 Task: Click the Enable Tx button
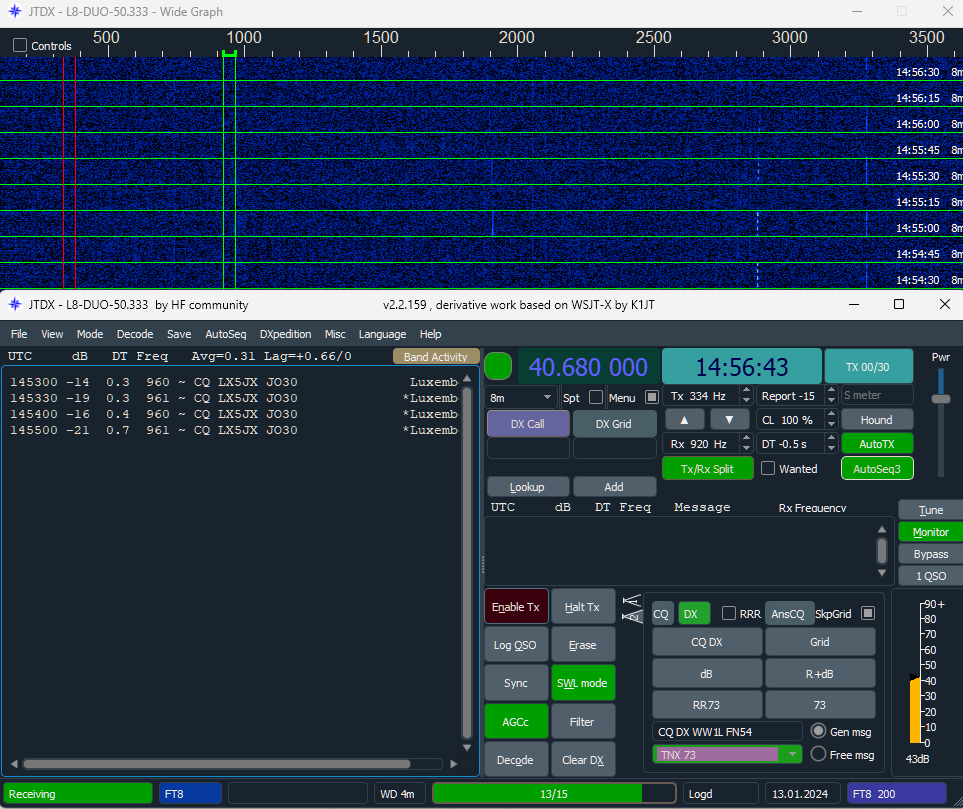[516, 607]
